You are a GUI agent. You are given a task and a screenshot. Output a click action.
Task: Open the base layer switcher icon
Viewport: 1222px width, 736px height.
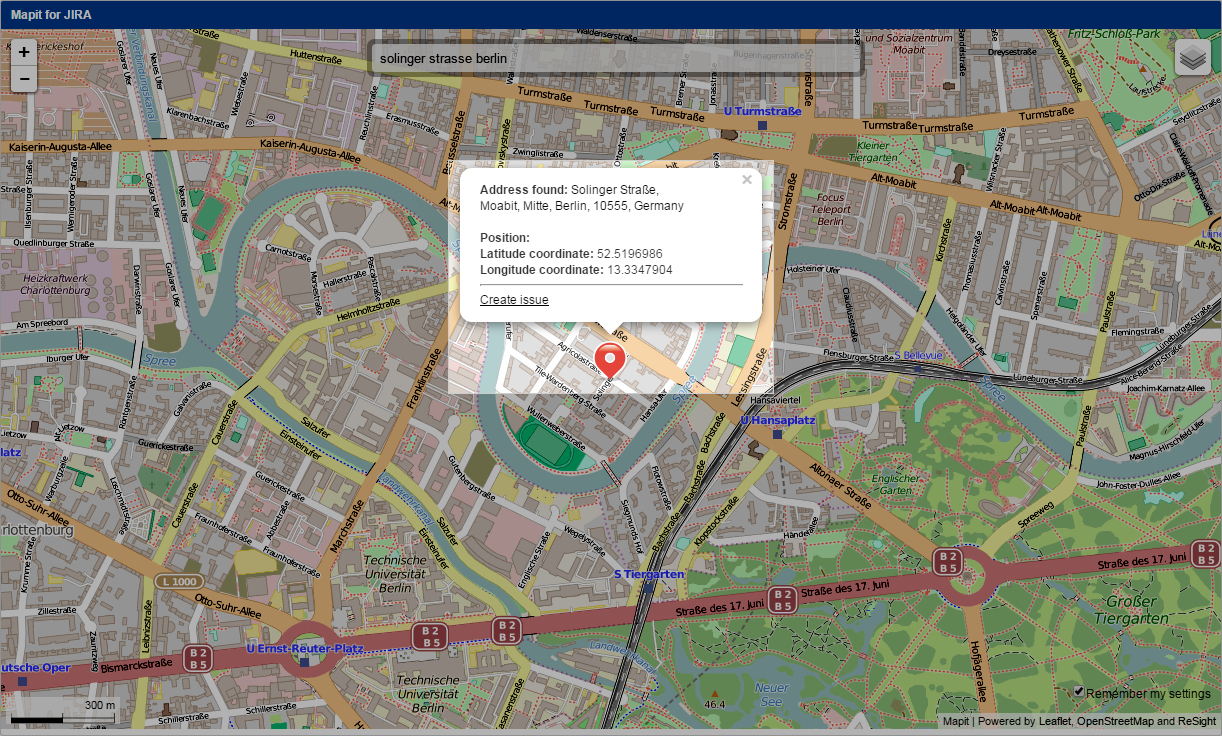coord(1191,57)
